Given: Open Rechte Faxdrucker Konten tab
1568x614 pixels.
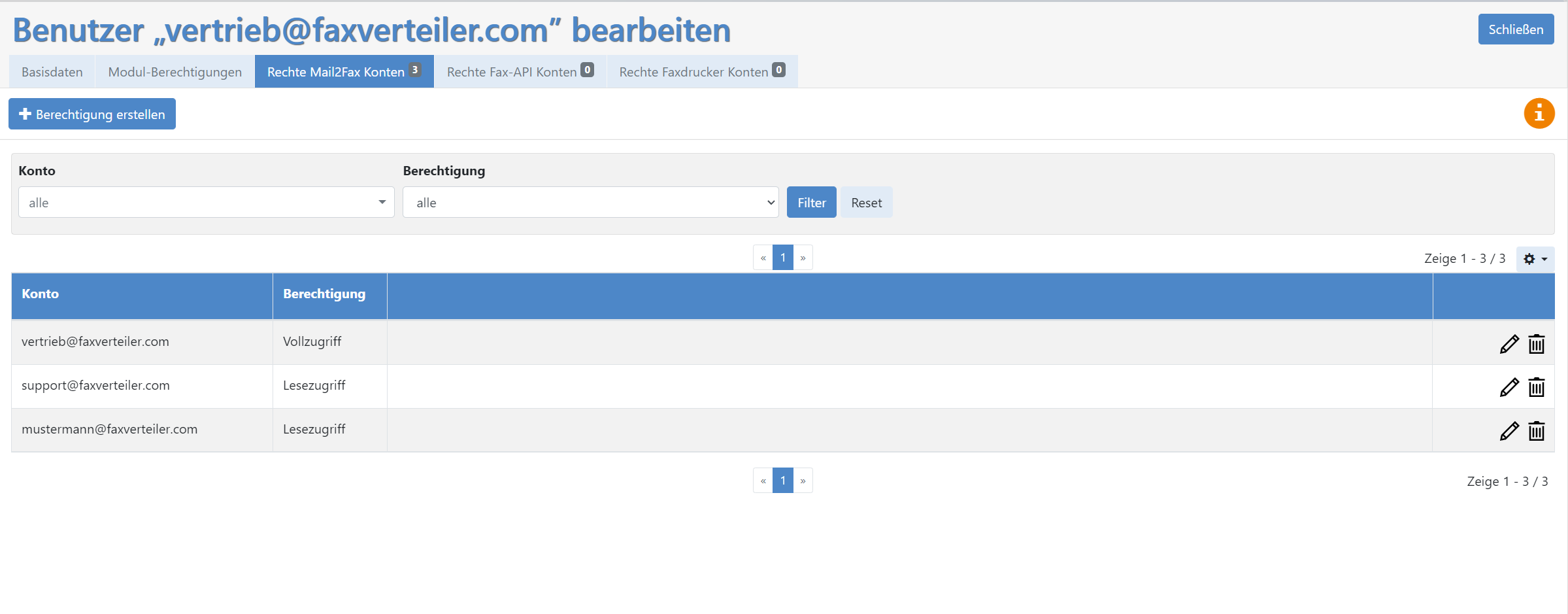Looking at the screenshot, I should [702, 72].
